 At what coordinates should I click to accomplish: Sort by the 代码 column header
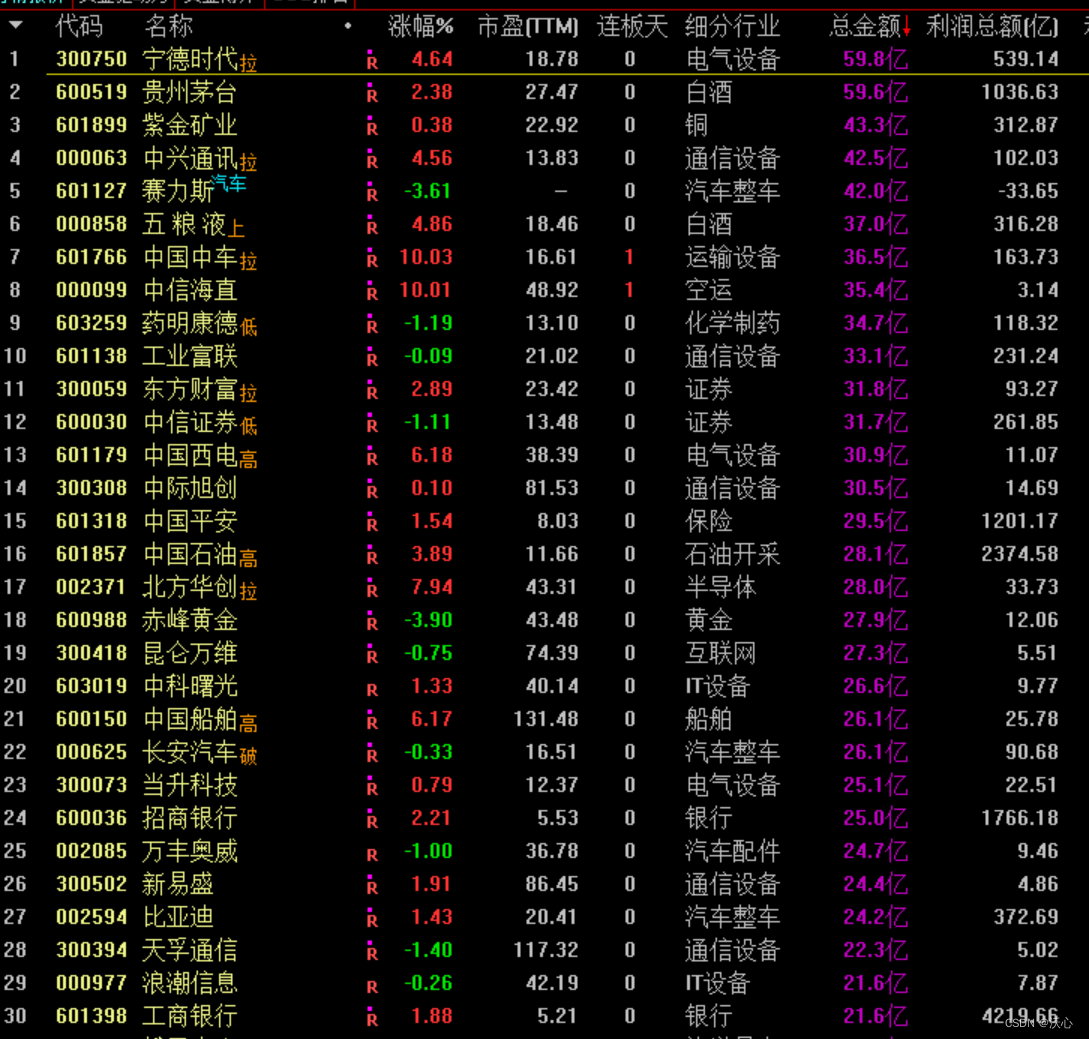point(79,26)
